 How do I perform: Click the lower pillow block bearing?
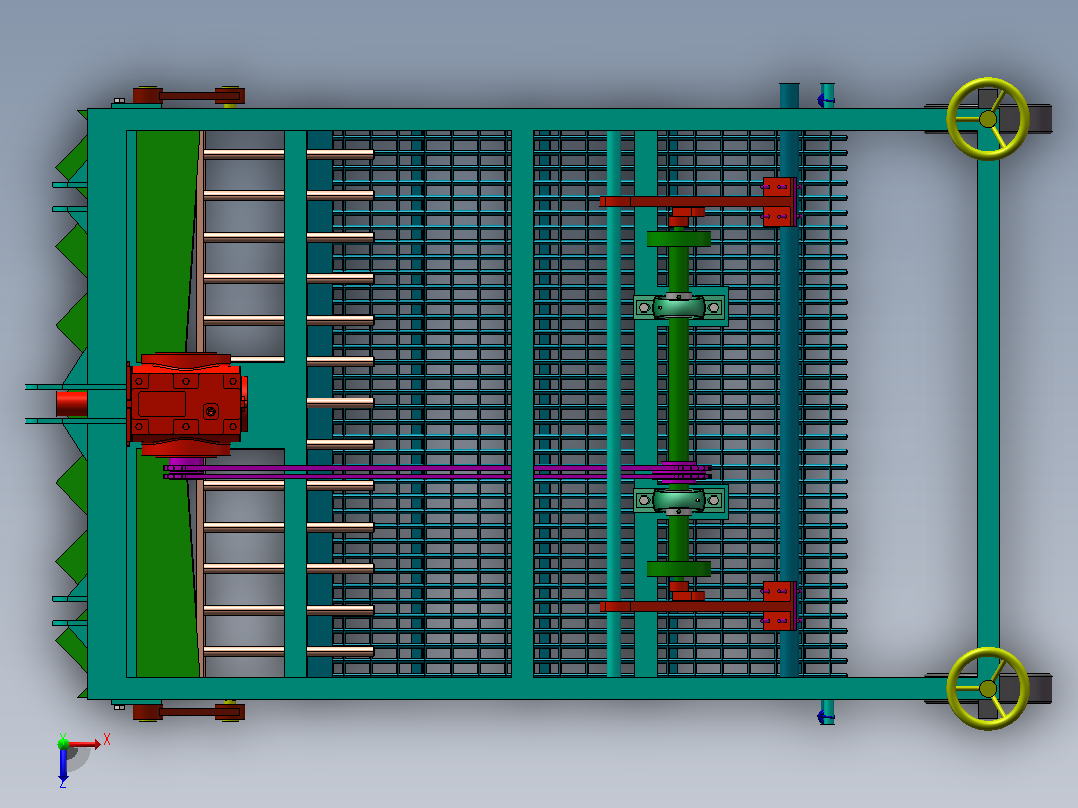point(680,501)
